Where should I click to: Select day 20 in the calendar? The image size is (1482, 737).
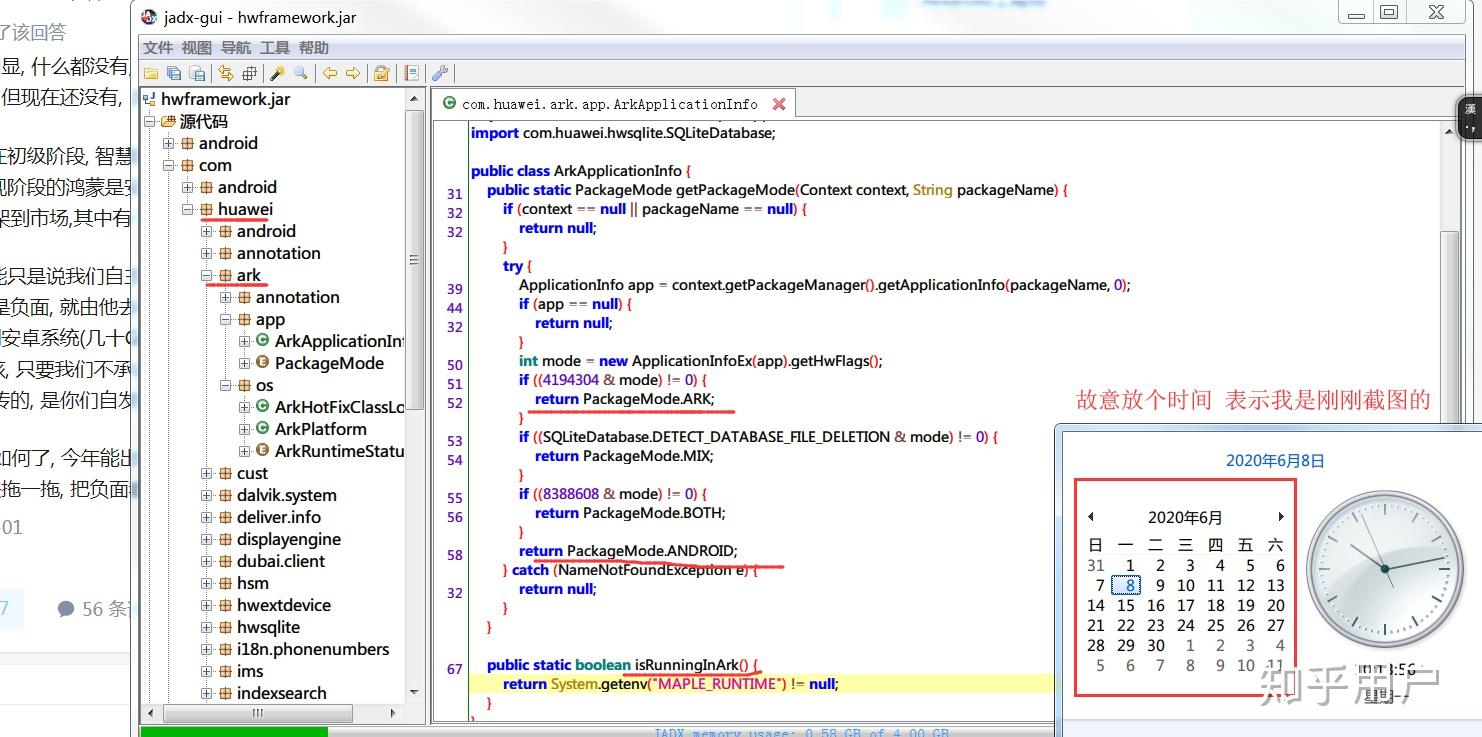pyautogui.click(x=1276, y=605)
